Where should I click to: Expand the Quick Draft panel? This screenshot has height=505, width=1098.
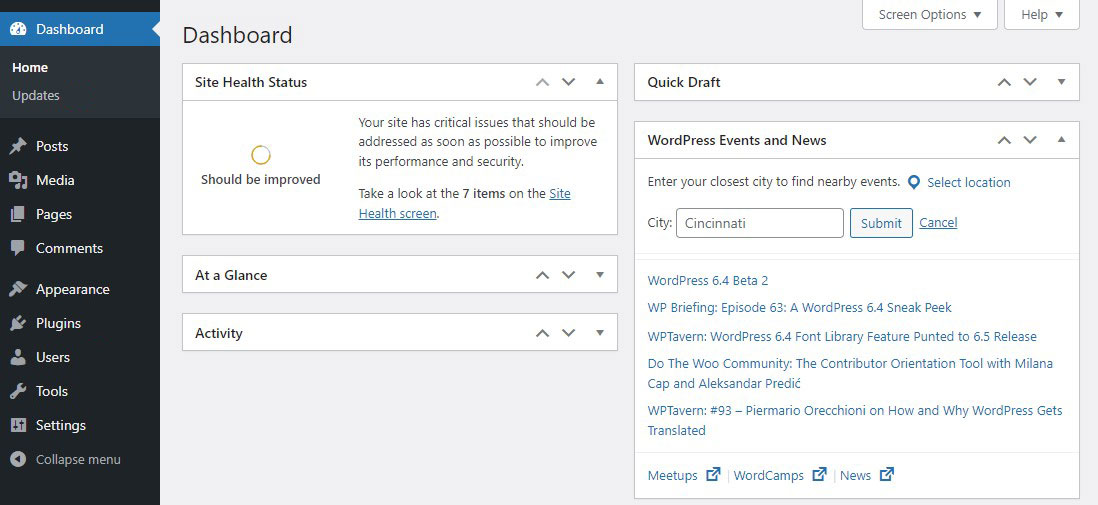tap(1062, 82)
